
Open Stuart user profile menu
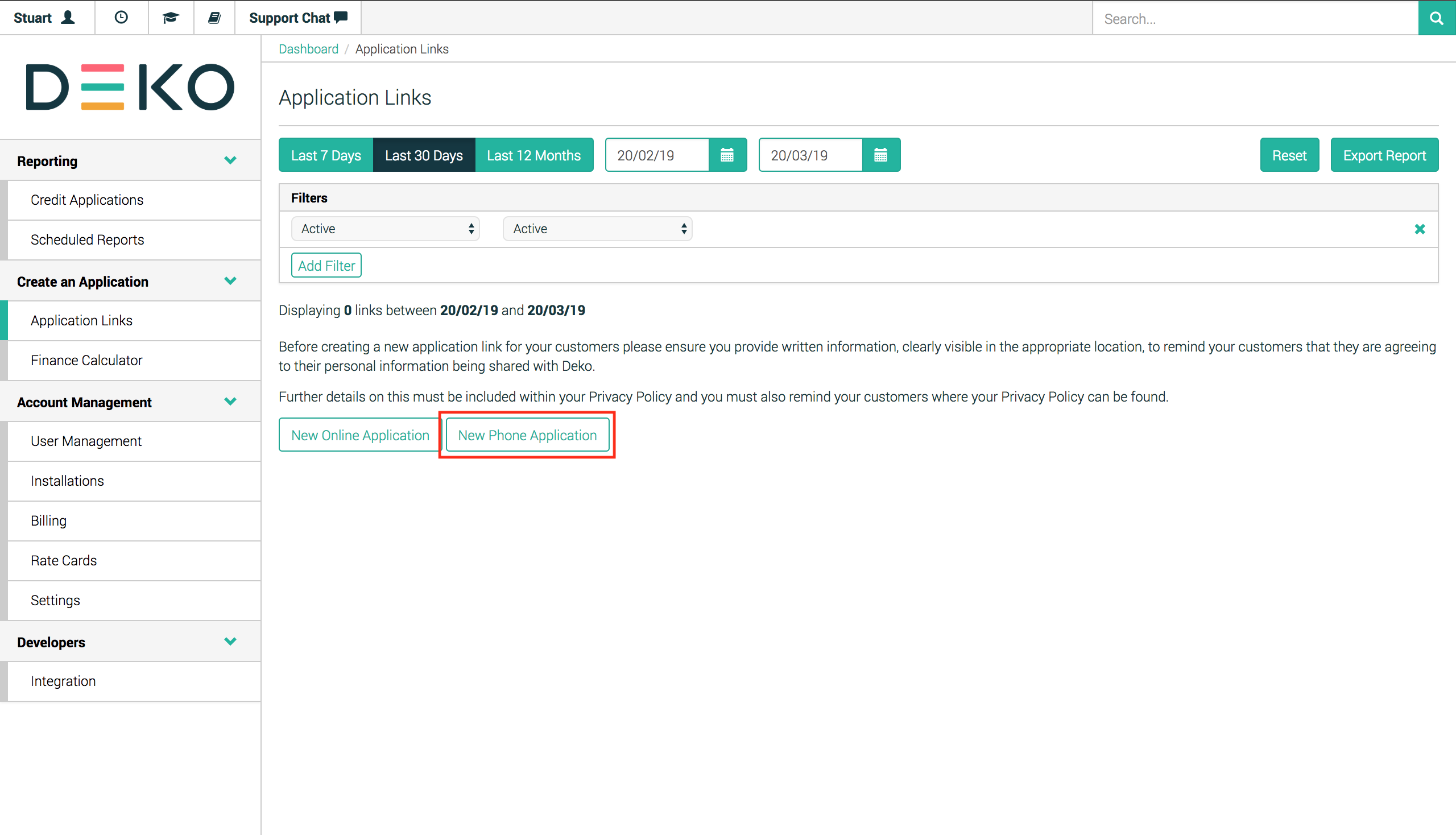click(45, 18)
